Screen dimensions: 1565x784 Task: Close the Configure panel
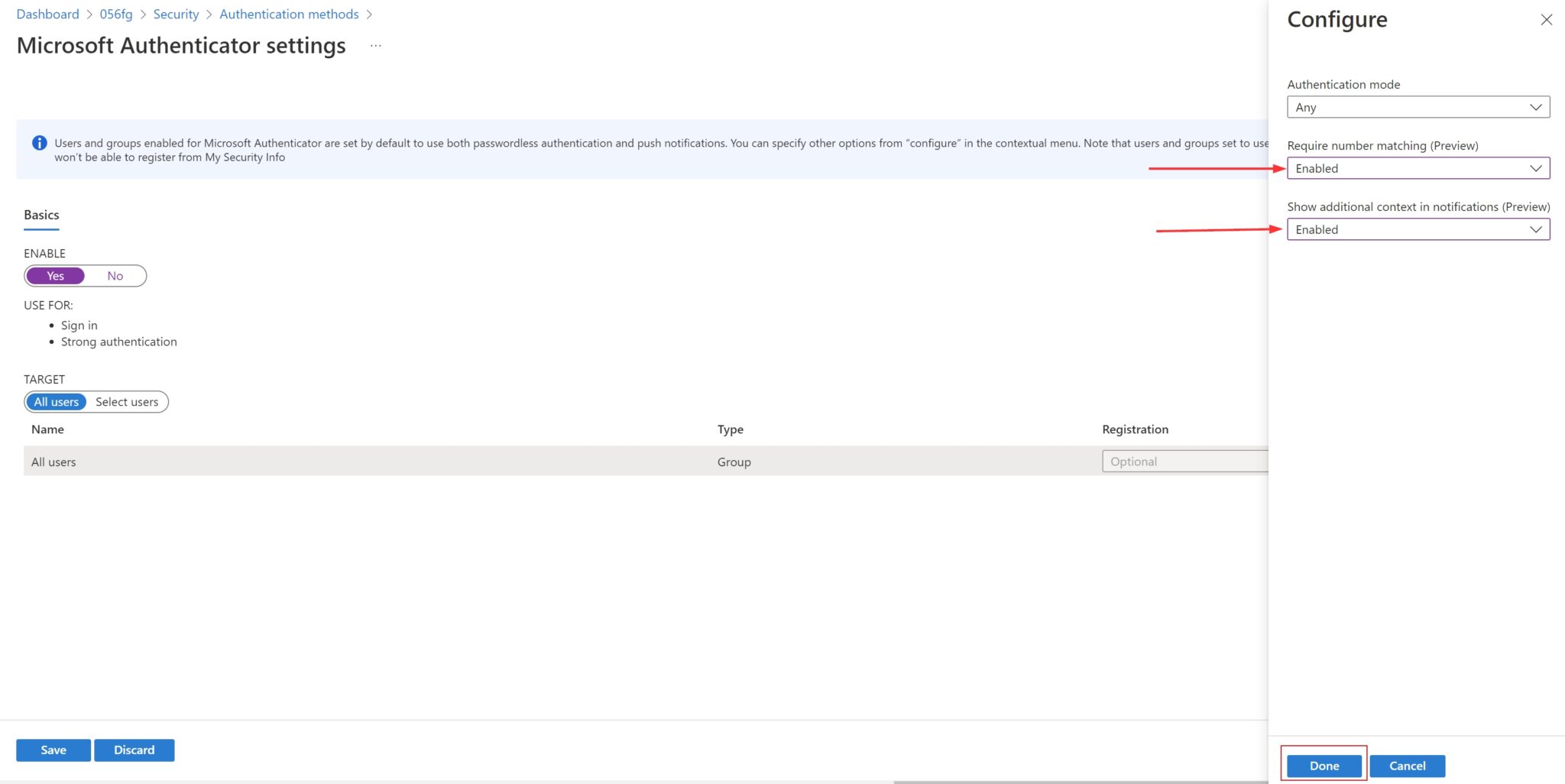click(1546, 20)
